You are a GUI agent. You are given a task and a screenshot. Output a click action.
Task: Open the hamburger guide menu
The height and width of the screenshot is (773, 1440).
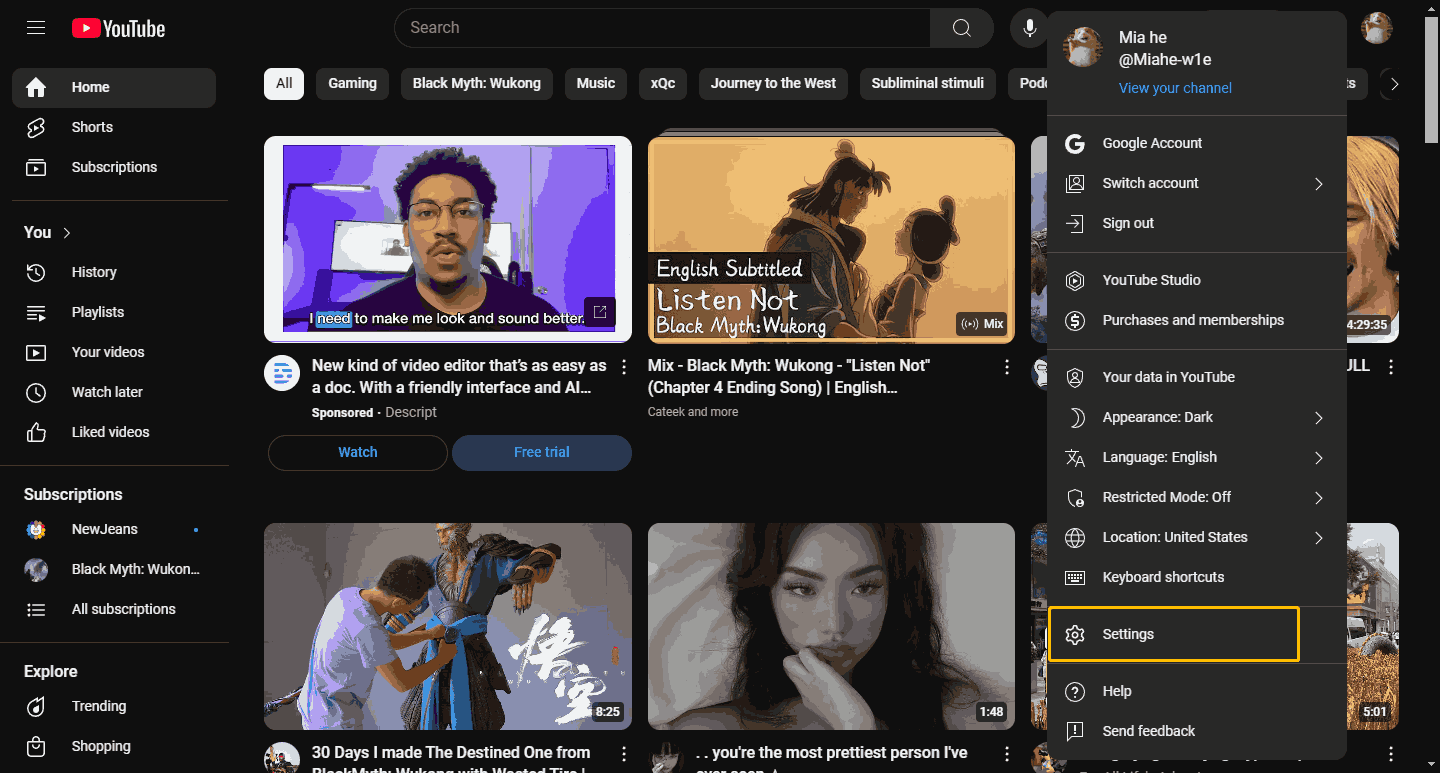click(x=36, y=28)
